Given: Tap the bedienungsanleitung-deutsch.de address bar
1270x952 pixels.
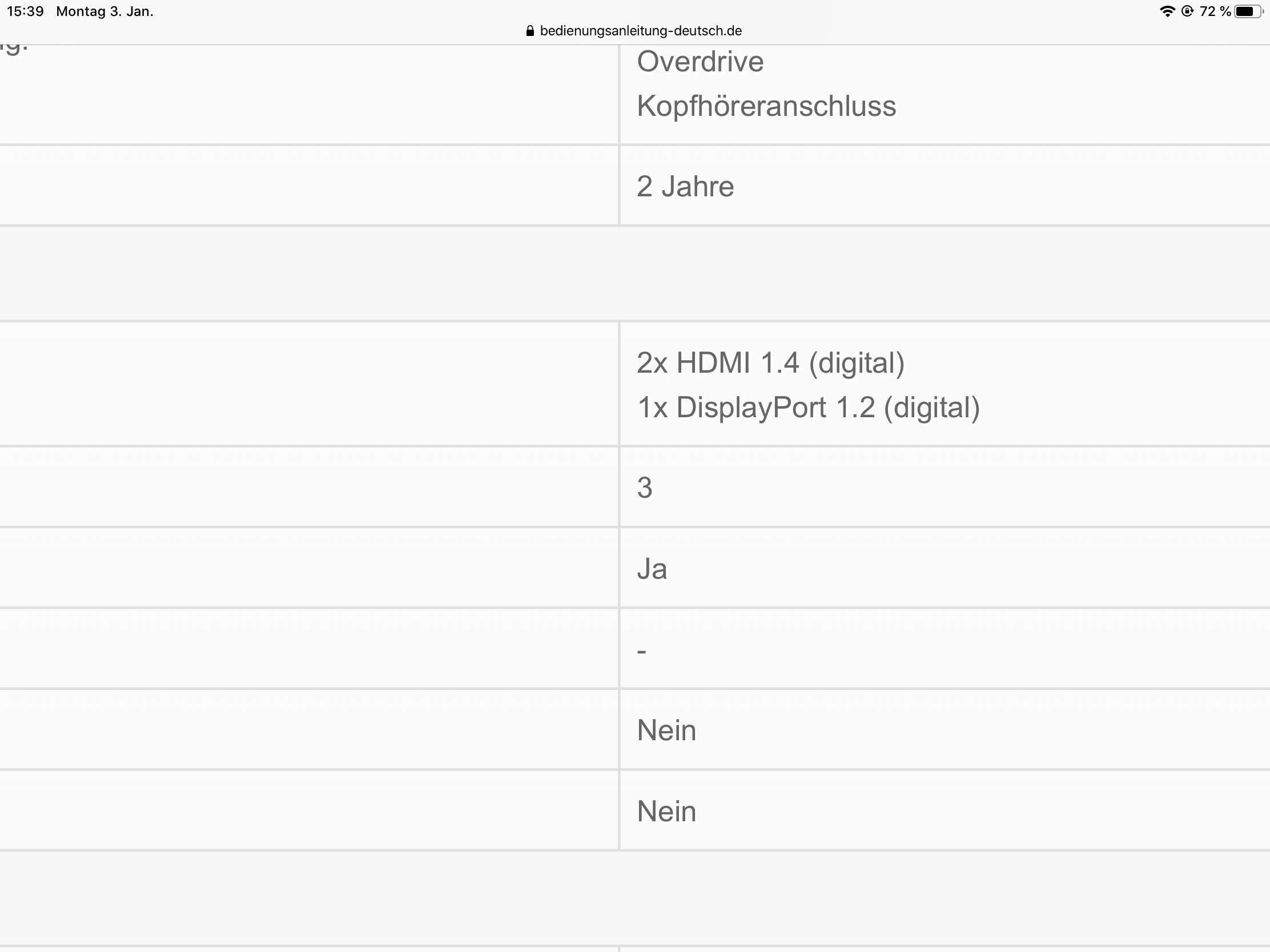Looking at the screenshot, I should [x=634, y=31].
